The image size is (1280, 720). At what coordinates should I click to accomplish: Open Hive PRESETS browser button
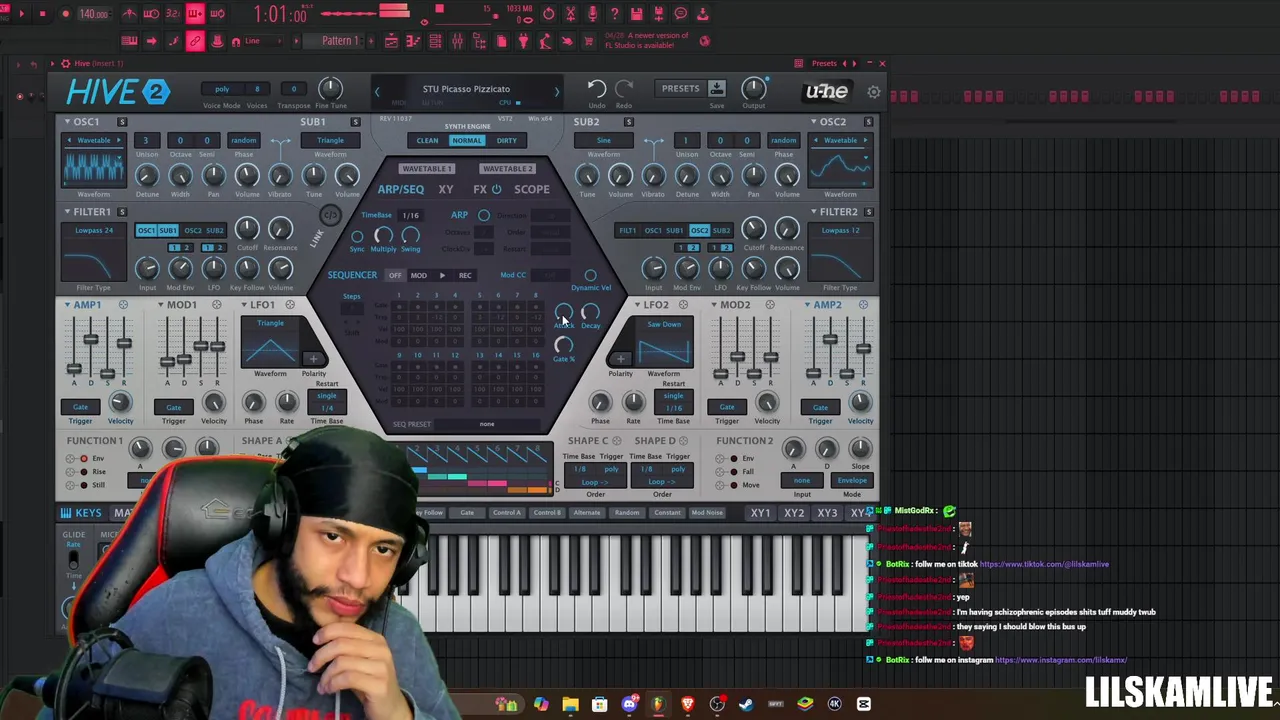(680, 88)
